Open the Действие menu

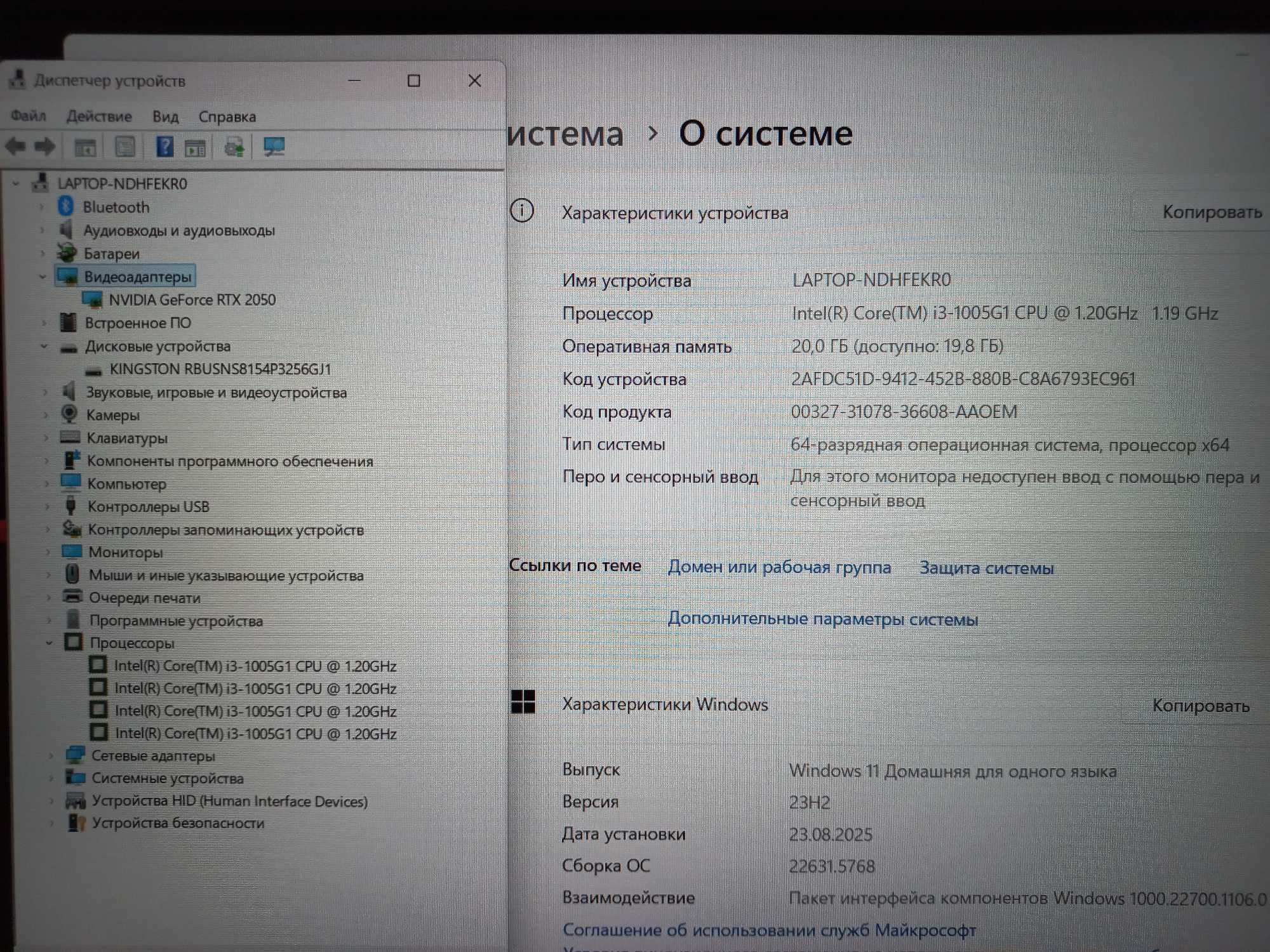coord(99,116)
